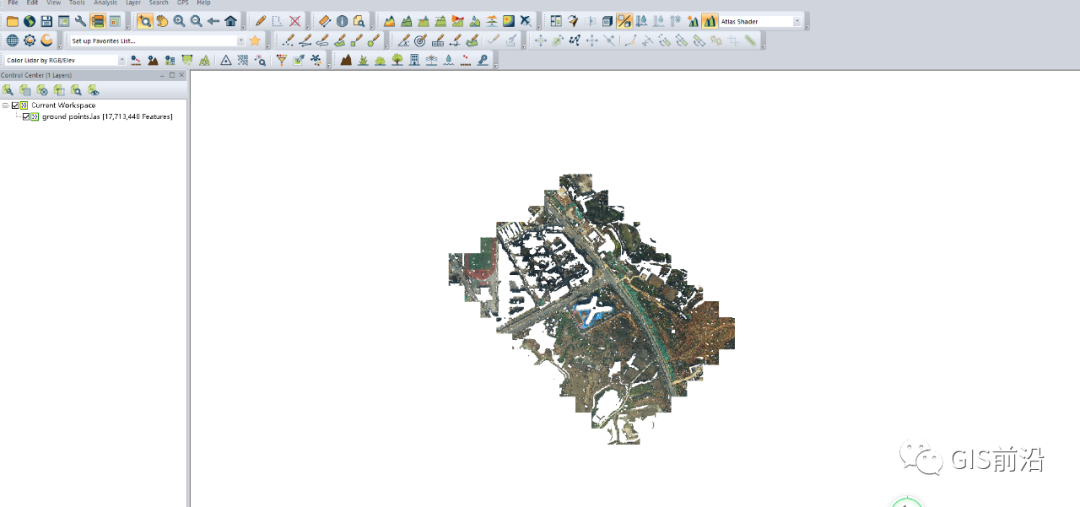Image resolution: width=1080 pixels, height=507 pixels.
Task: Select the Measure ruler tool
Action: tap(325, 21)
